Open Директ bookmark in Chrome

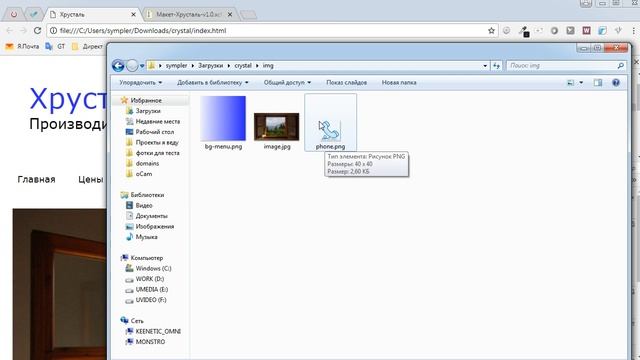coord(88,47)
